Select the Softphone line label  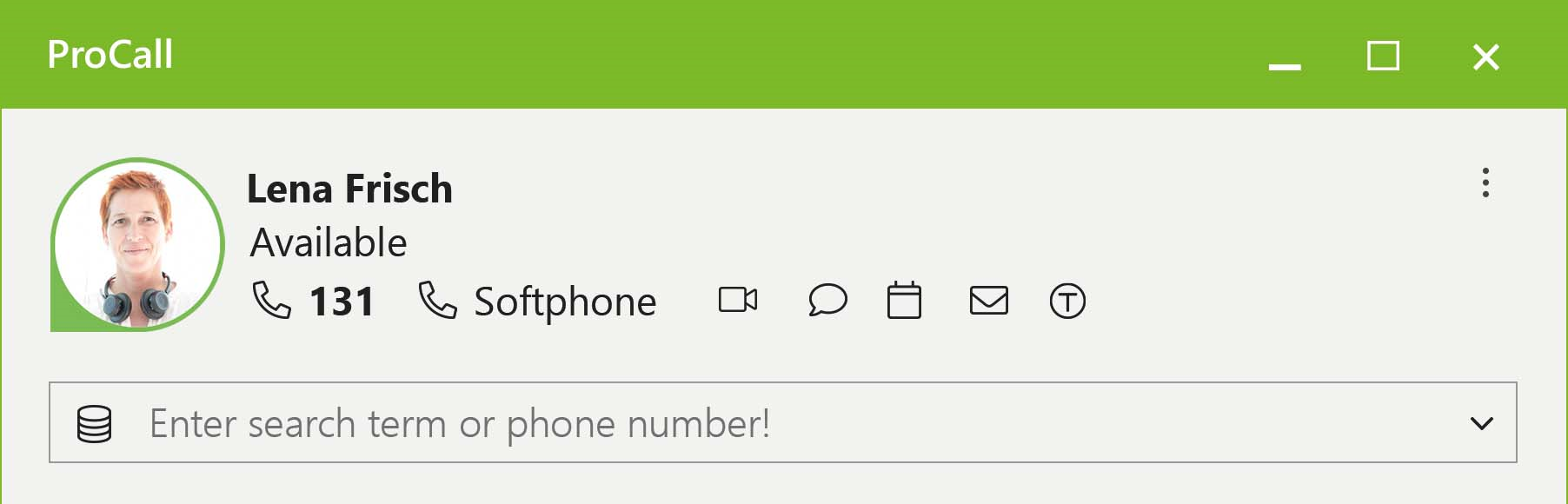565,303
